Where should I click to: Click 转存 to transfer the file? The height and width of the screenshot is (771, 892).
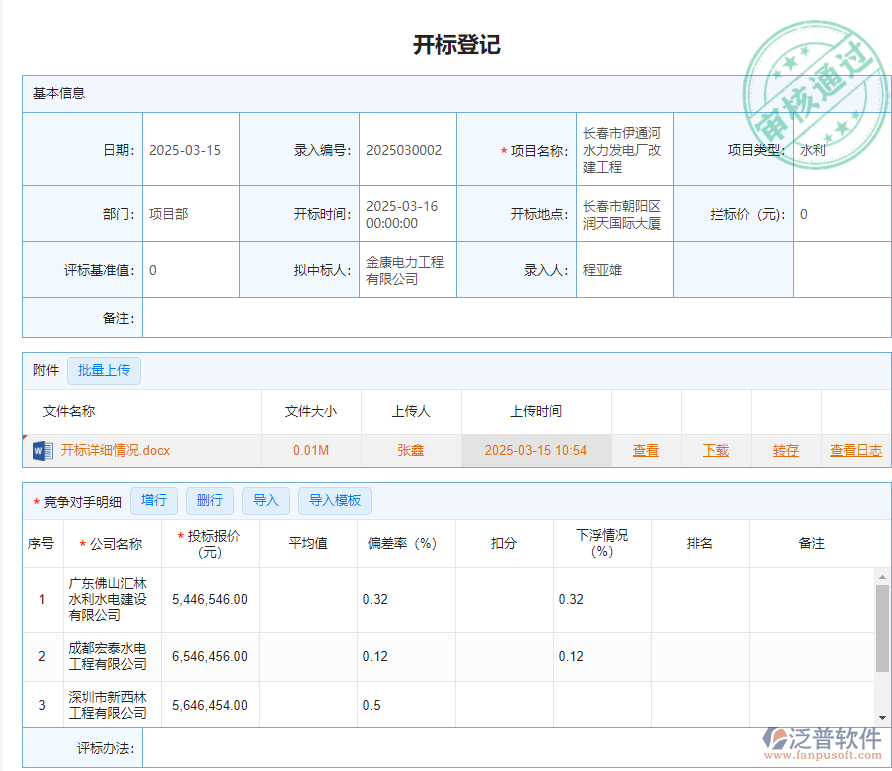785,451
